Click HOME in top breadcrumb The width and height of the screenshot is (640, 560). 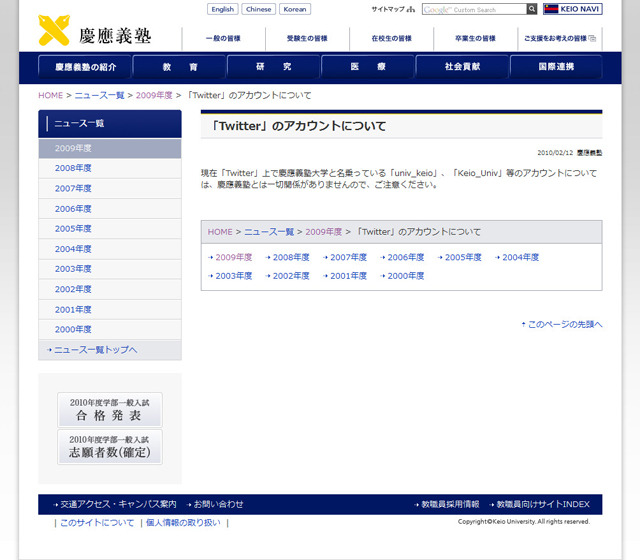point(51,96)
